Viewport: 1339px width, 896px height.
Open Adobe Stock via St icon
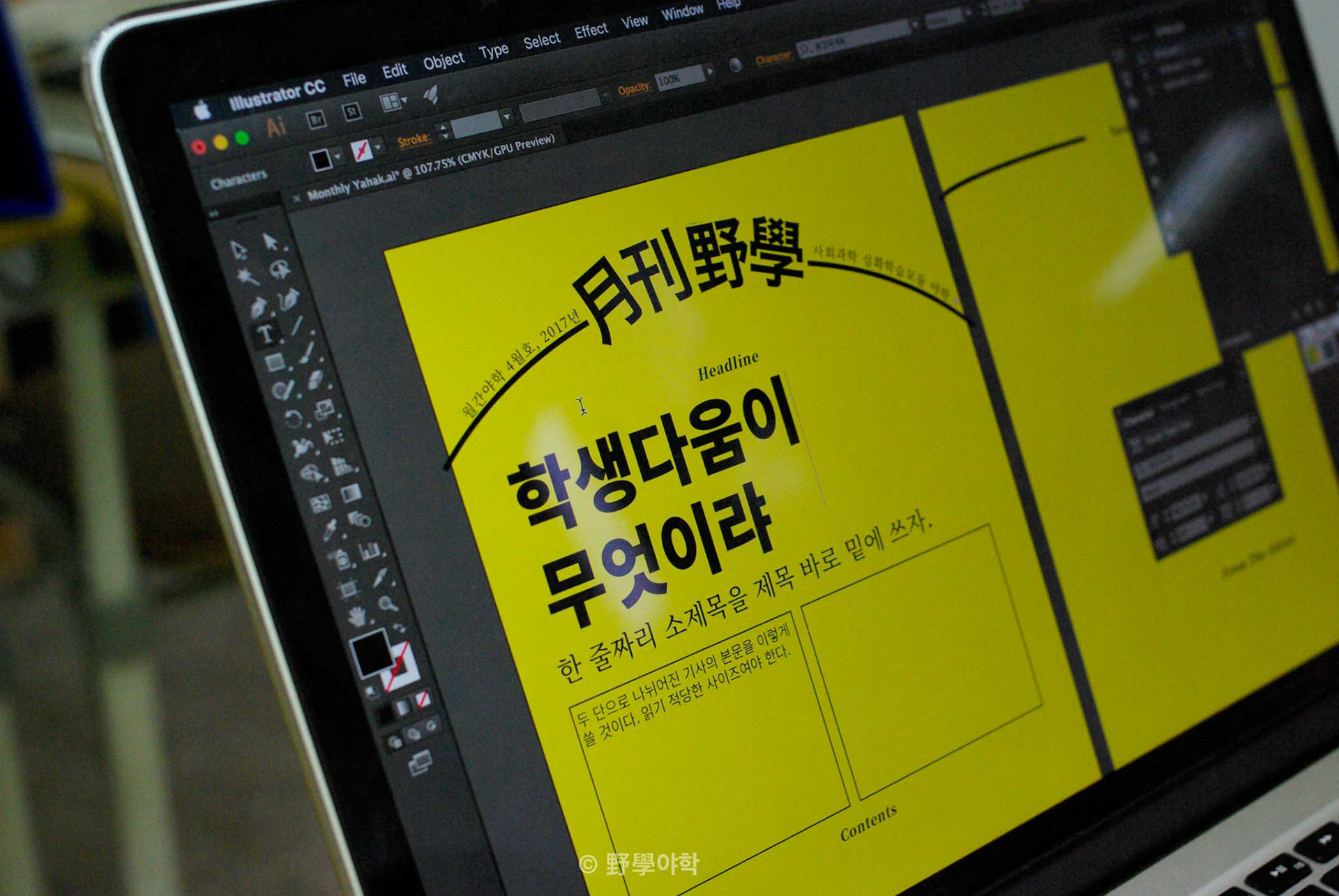(353, 112)
